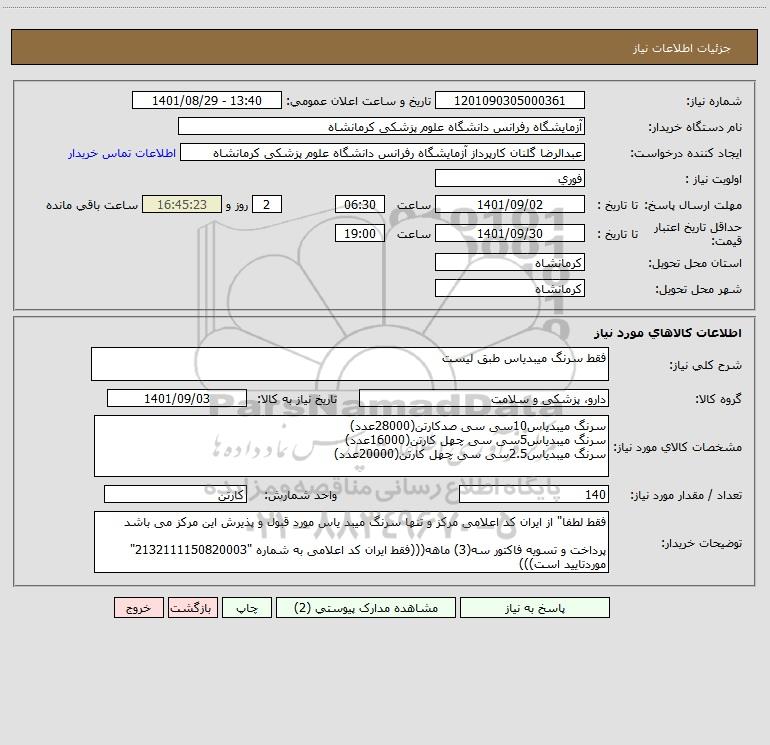This screenshot has height=745, width=770.
Task: Click the unit field showing کارتن
Action: 175,495
